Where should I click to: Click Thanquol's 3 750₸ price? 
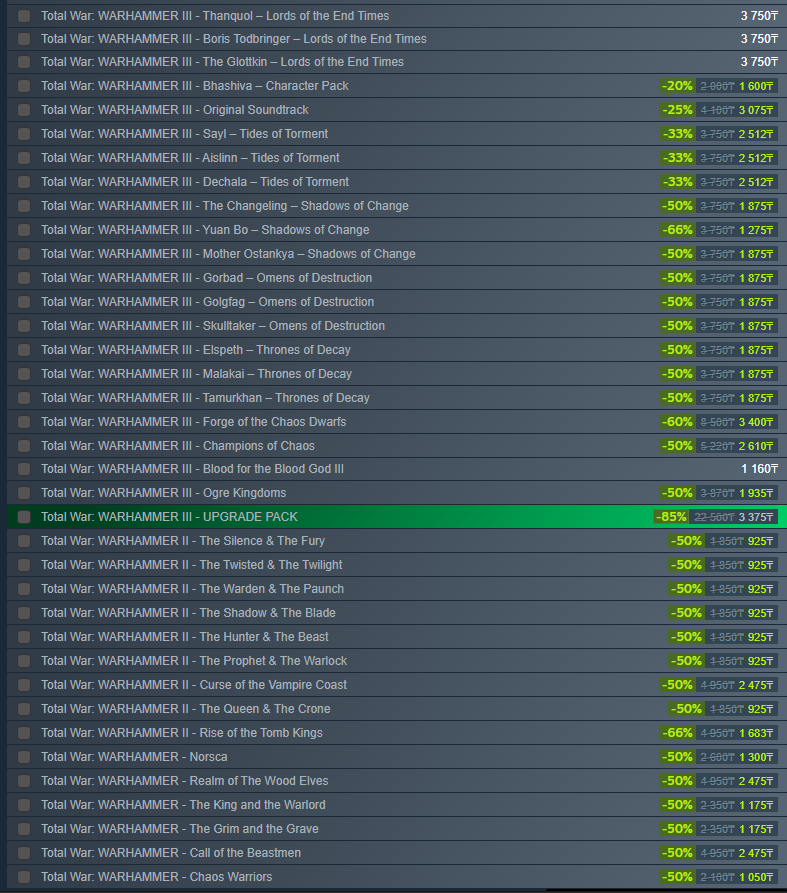(759, 16)
